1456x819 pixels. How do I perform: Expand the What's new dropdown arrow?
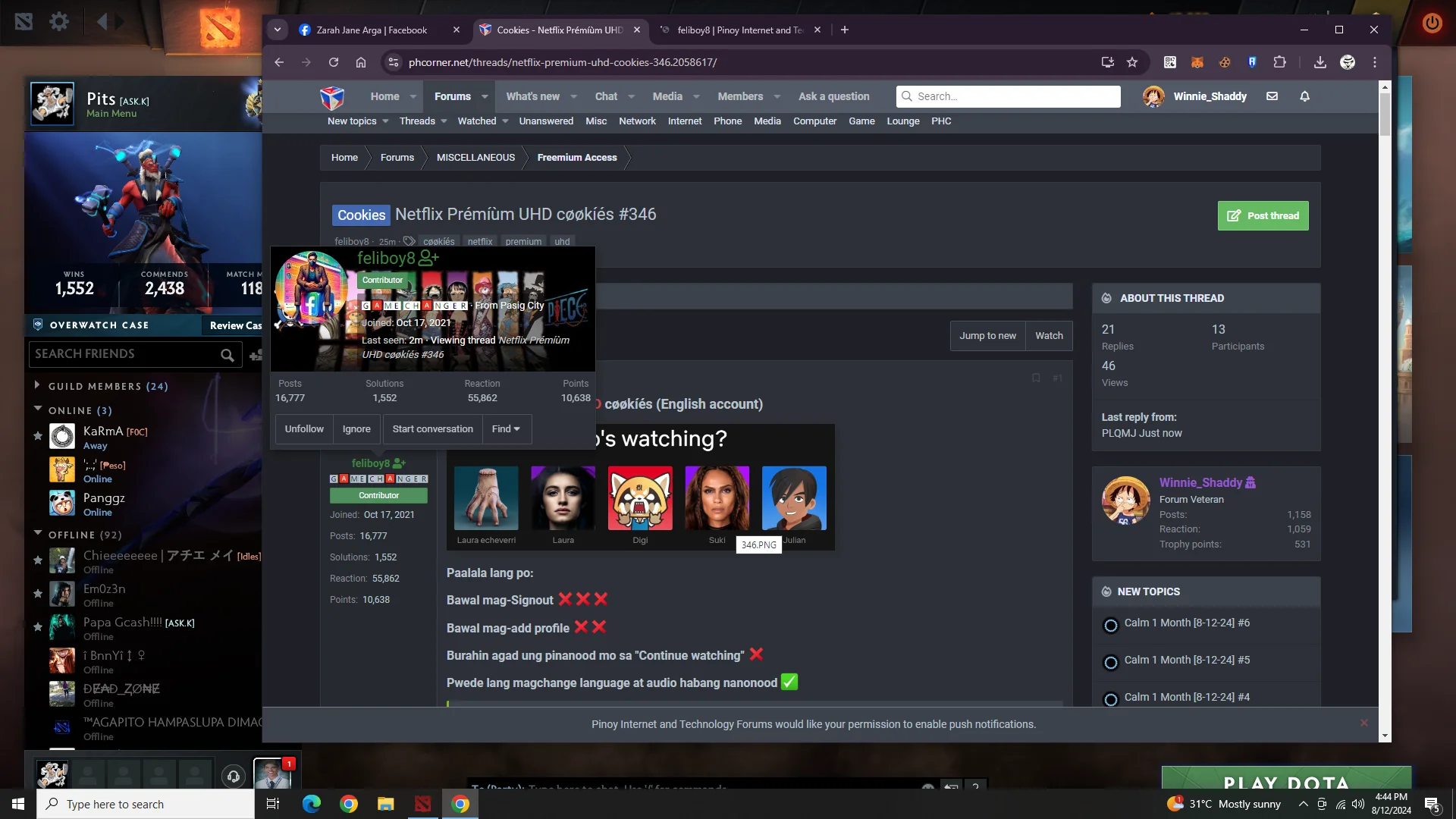pos(574,97)
